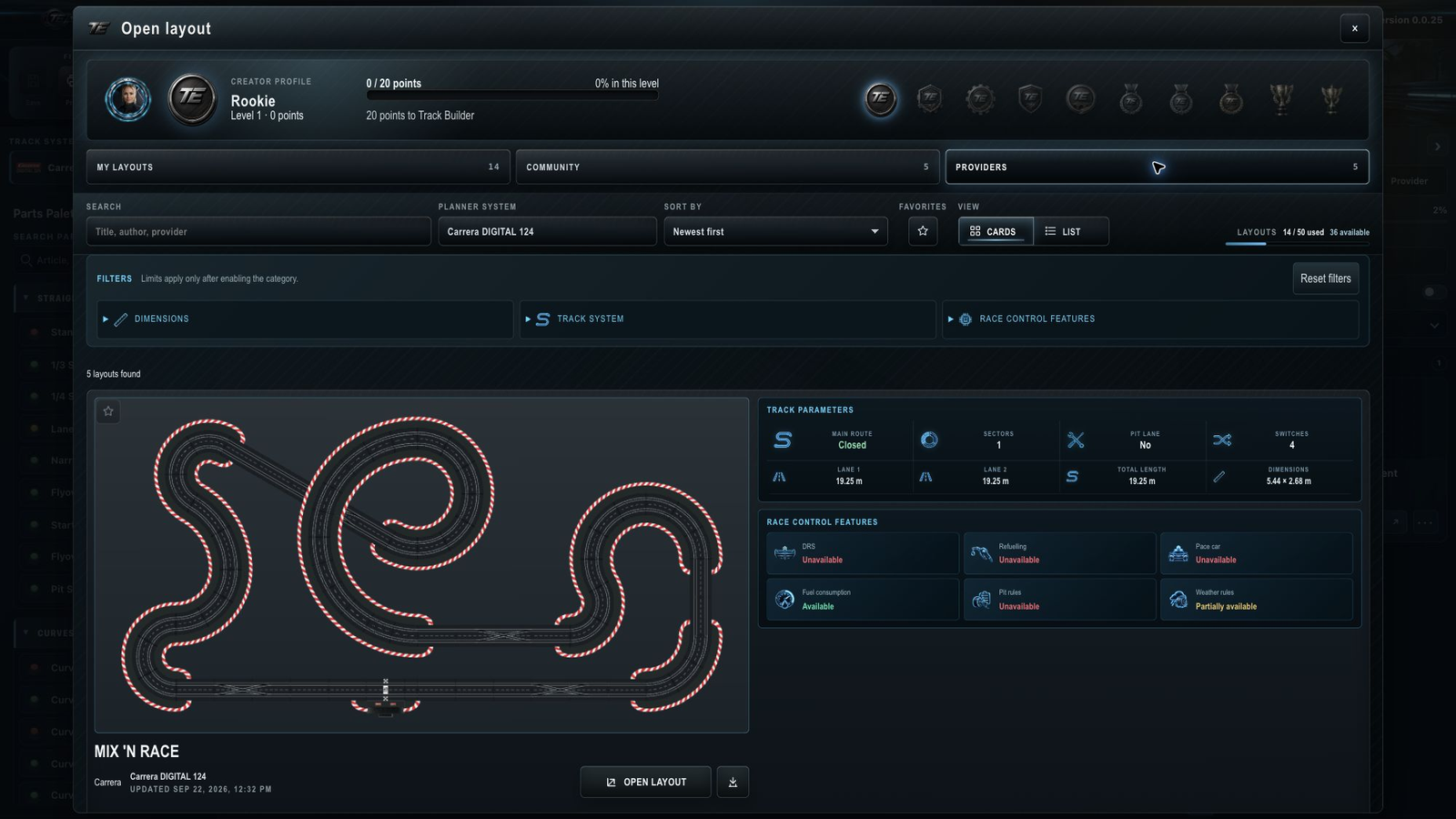Toggle the favorites star filter
This screenshot has width=1456, height=819.
click(x=923, y=231)
